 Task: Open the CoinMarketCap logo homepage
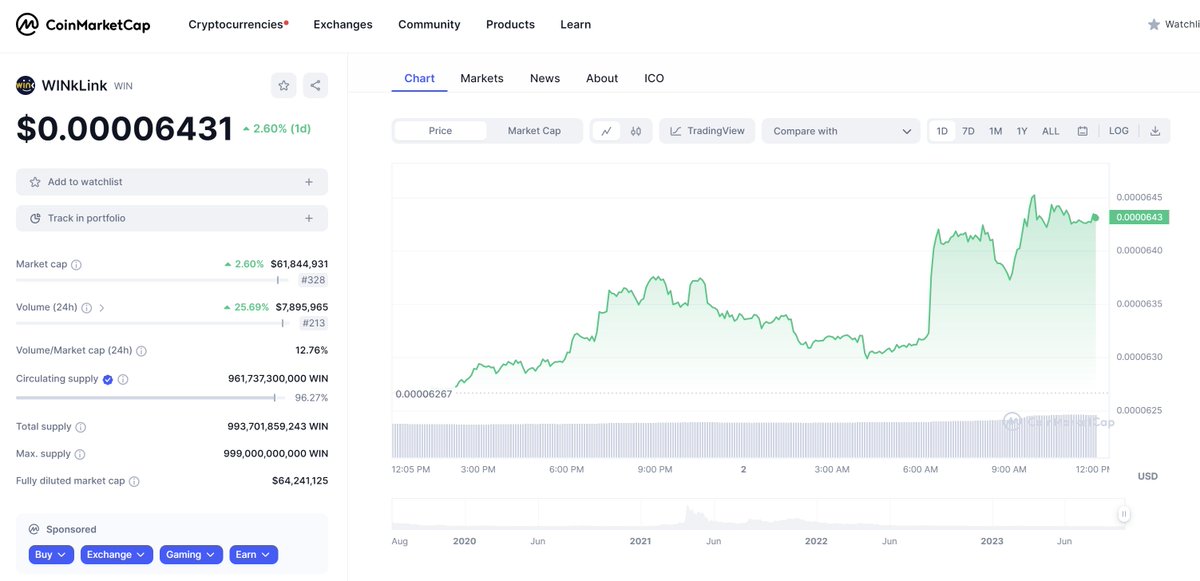83,24
